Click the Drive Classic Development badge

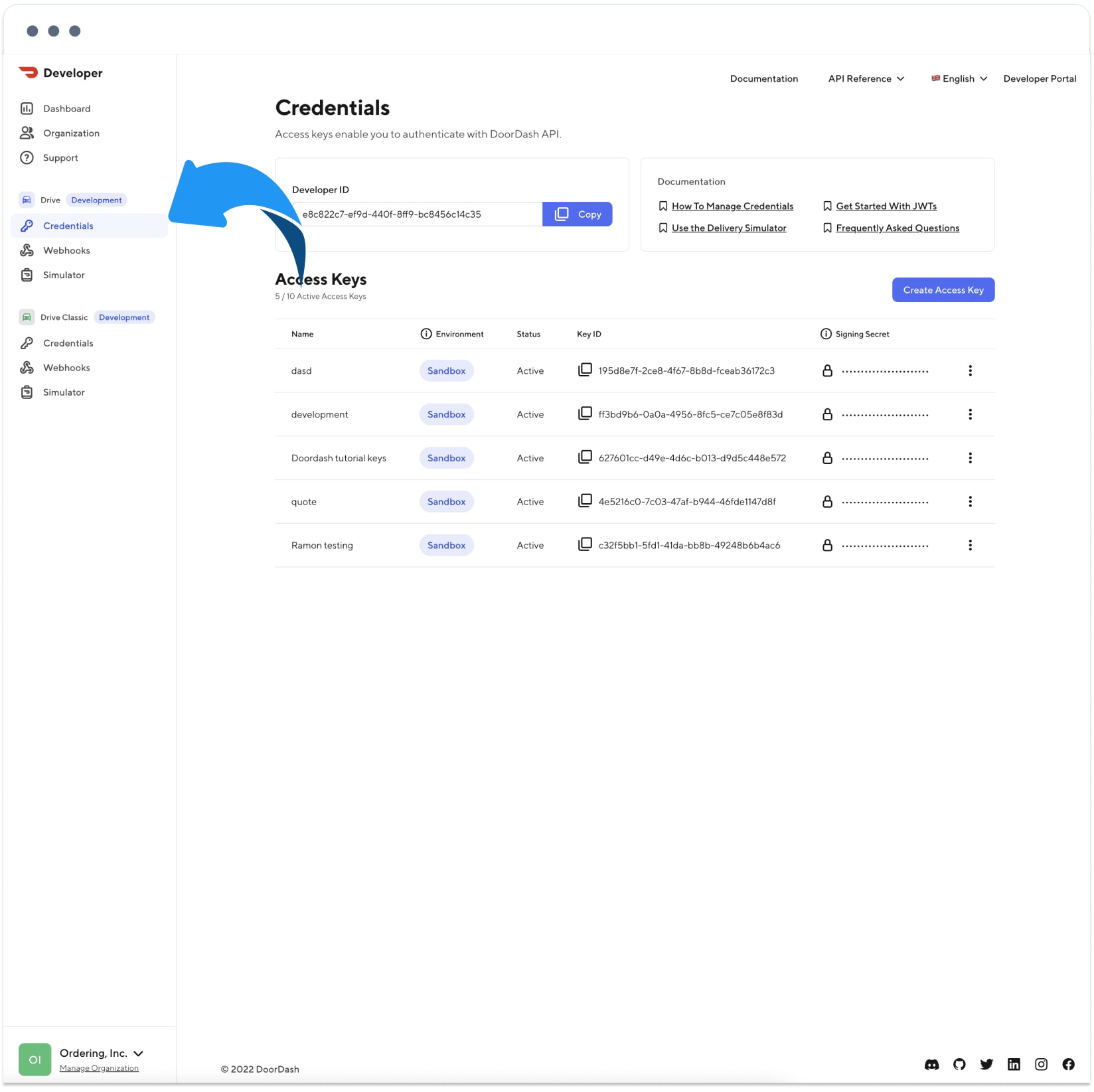(124, 317)
